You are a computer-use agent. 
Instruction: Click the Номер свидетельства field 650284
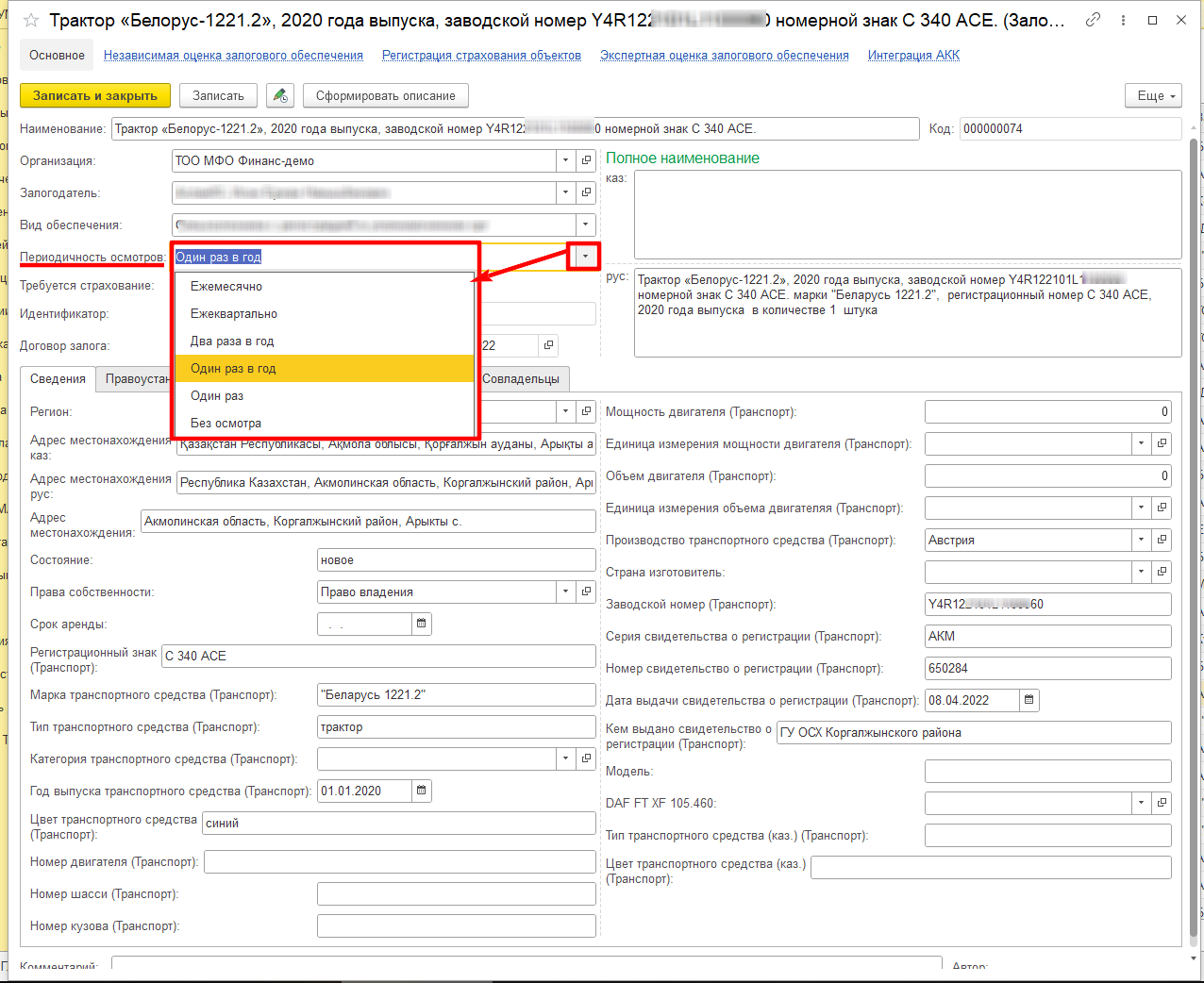pyautogui.click(x=1048, y=668)
